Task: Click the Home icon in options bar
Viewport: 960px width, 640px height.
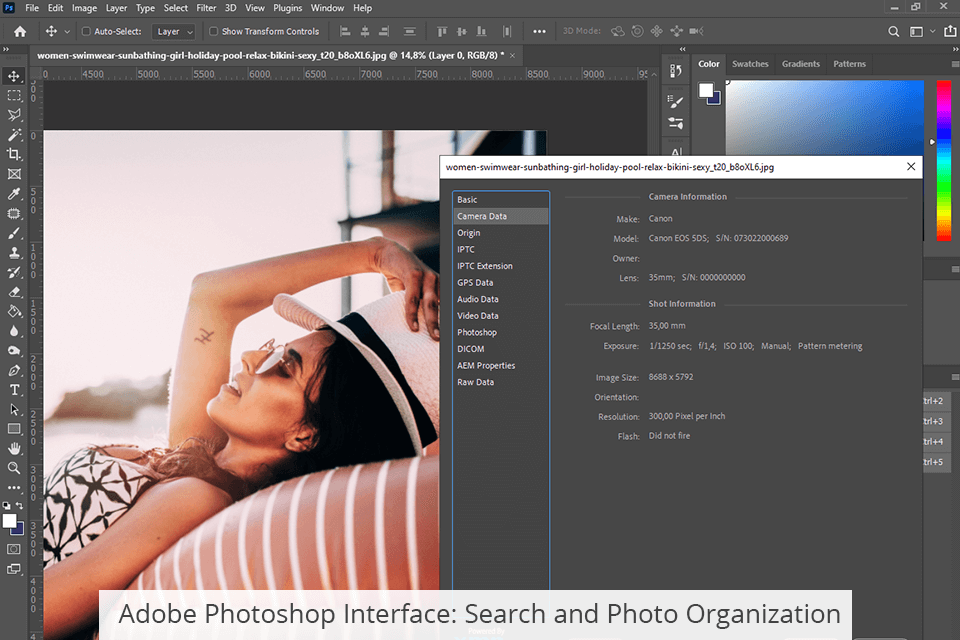Action: point(19,31)
